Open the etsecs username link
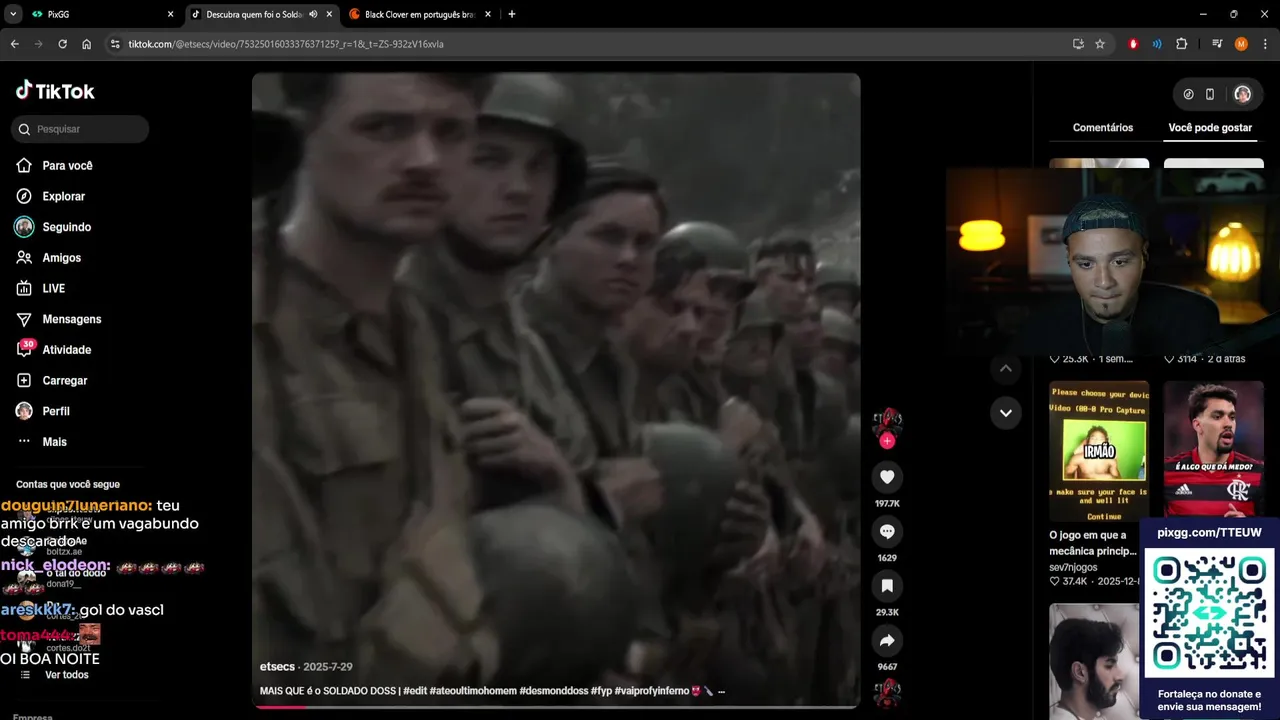1280x720 pixels. [x=277, y=667]
